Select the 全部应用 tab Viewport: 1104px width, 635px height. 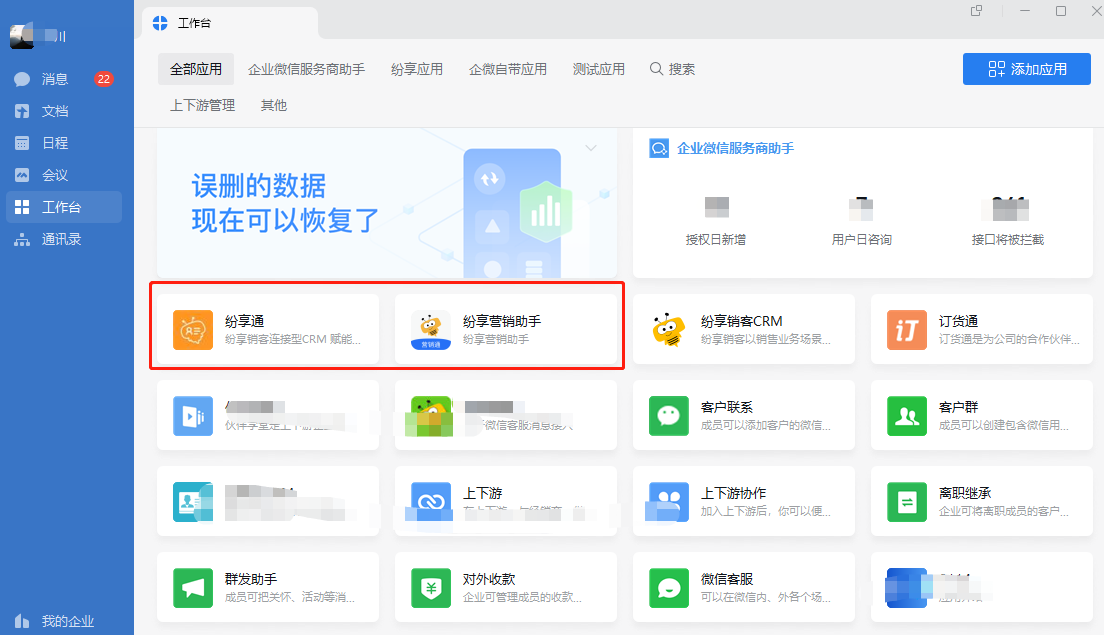(196, 69)
